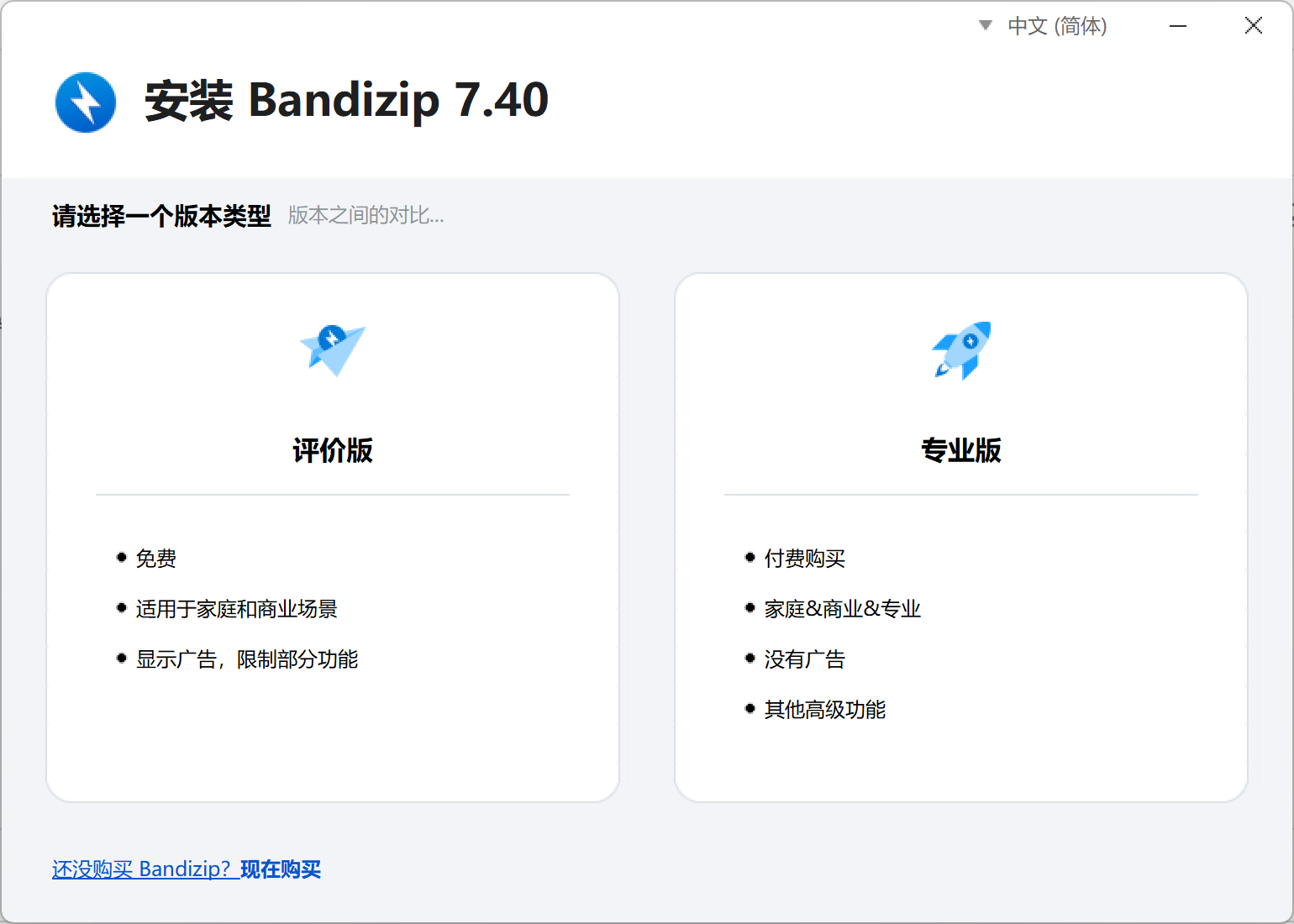This screenshot has width=1294, height=924.
Task: Click the 免费 bullet item in 评价版
Action: pos(155,559)
